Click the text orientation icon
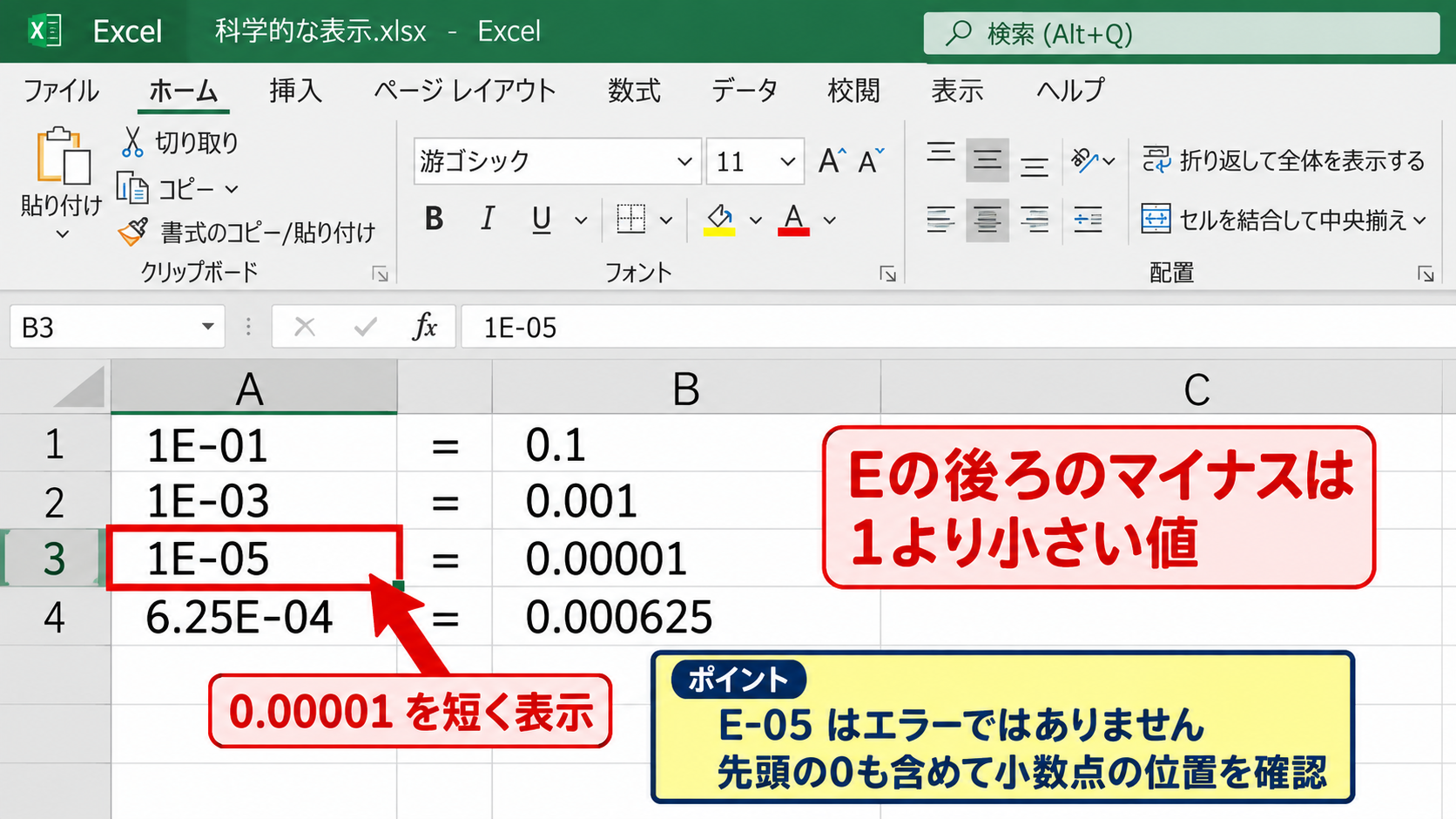Image resolution: width=1456 pixels, height=819 pixels. [x=1084, y=160]
